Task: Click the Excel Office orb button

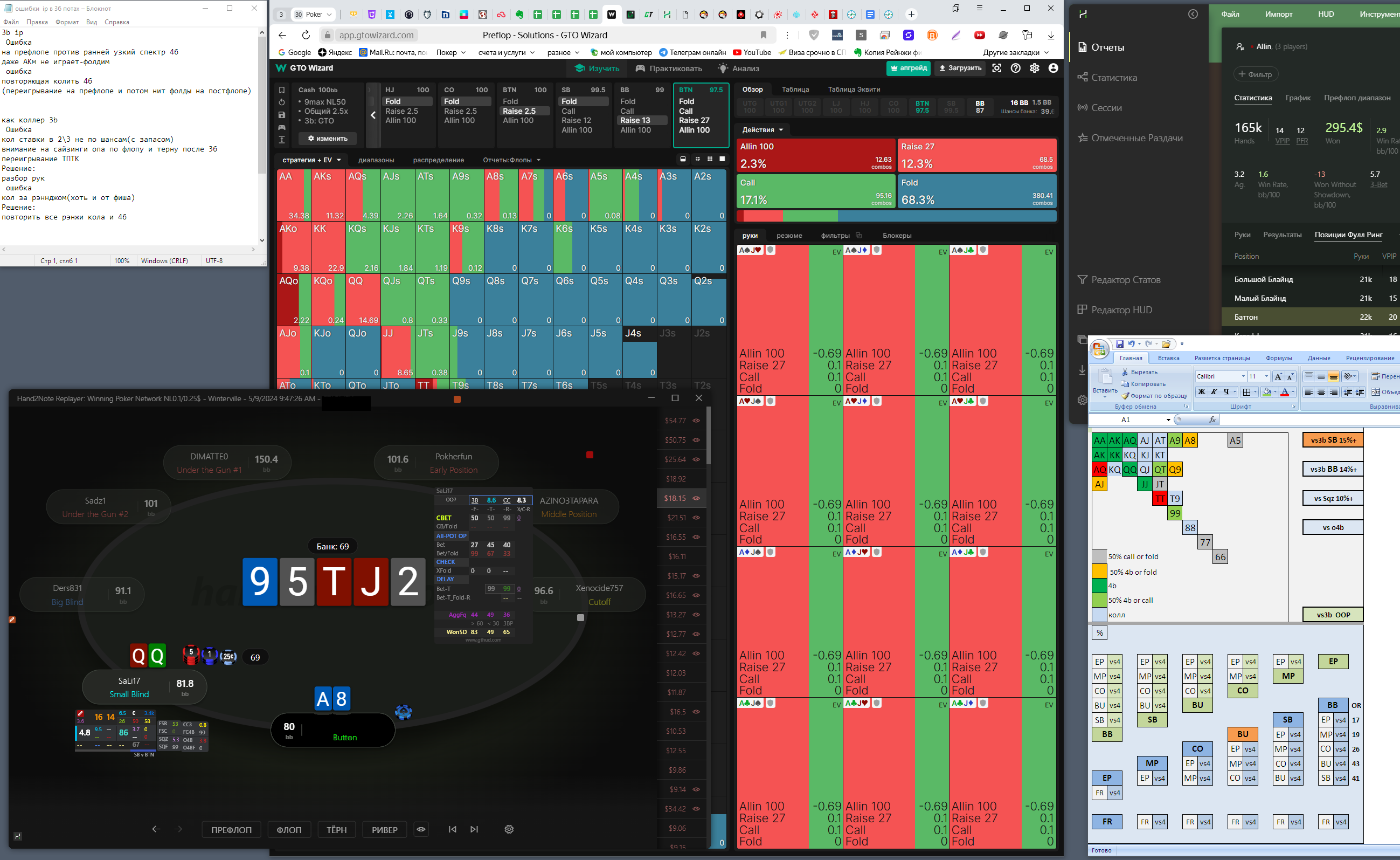Action: point(1099,349)
